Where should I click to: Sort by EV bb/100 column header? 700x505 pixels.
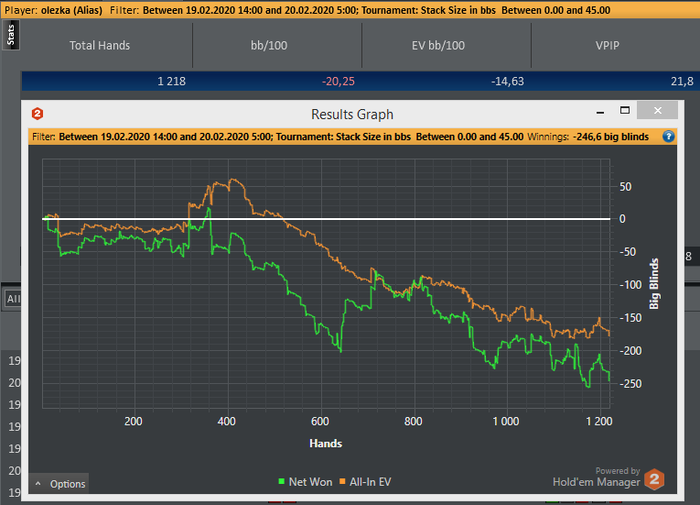tap(438, 45)
